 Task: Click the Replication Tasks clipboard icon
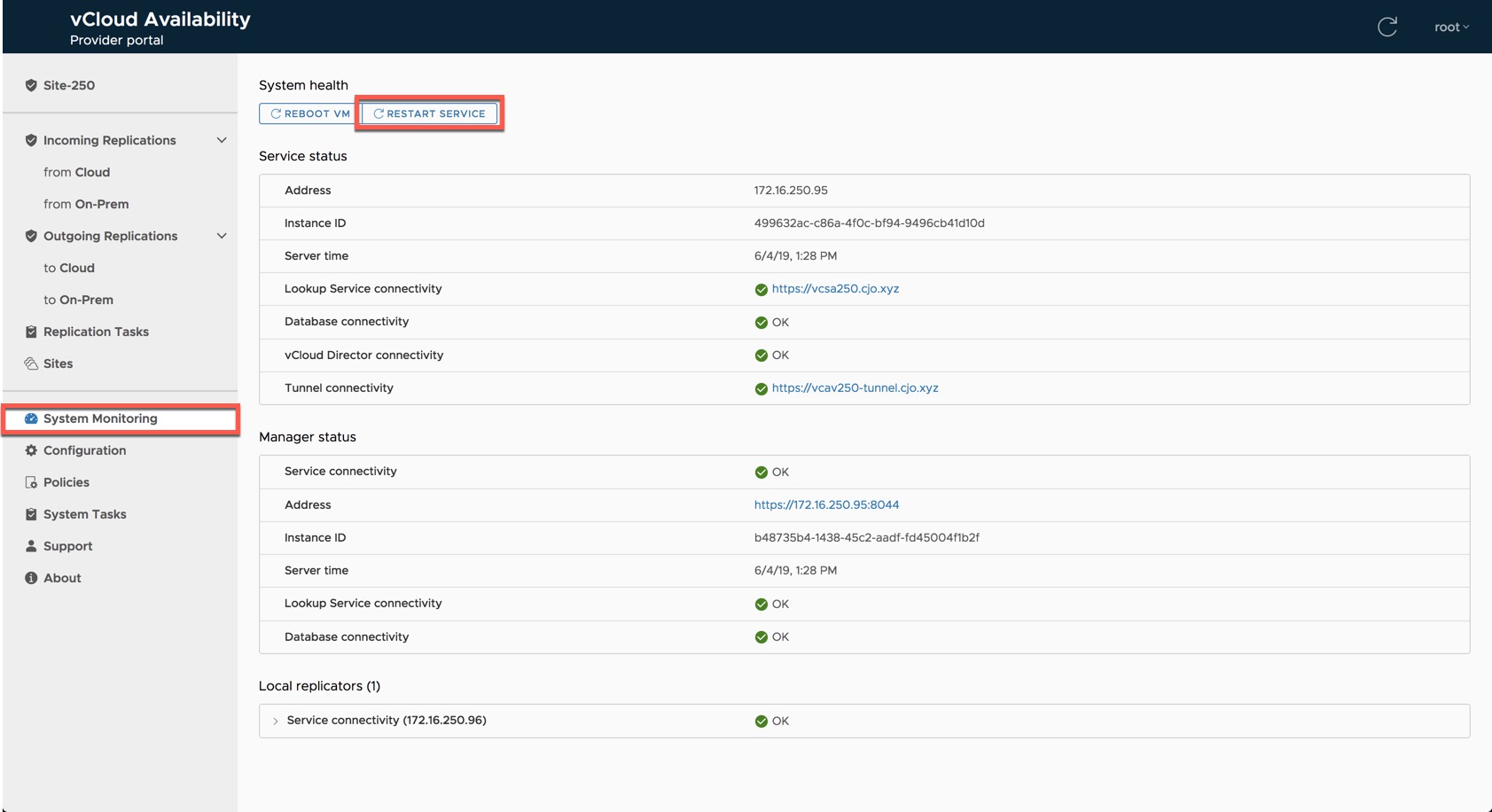pos(31,332)
